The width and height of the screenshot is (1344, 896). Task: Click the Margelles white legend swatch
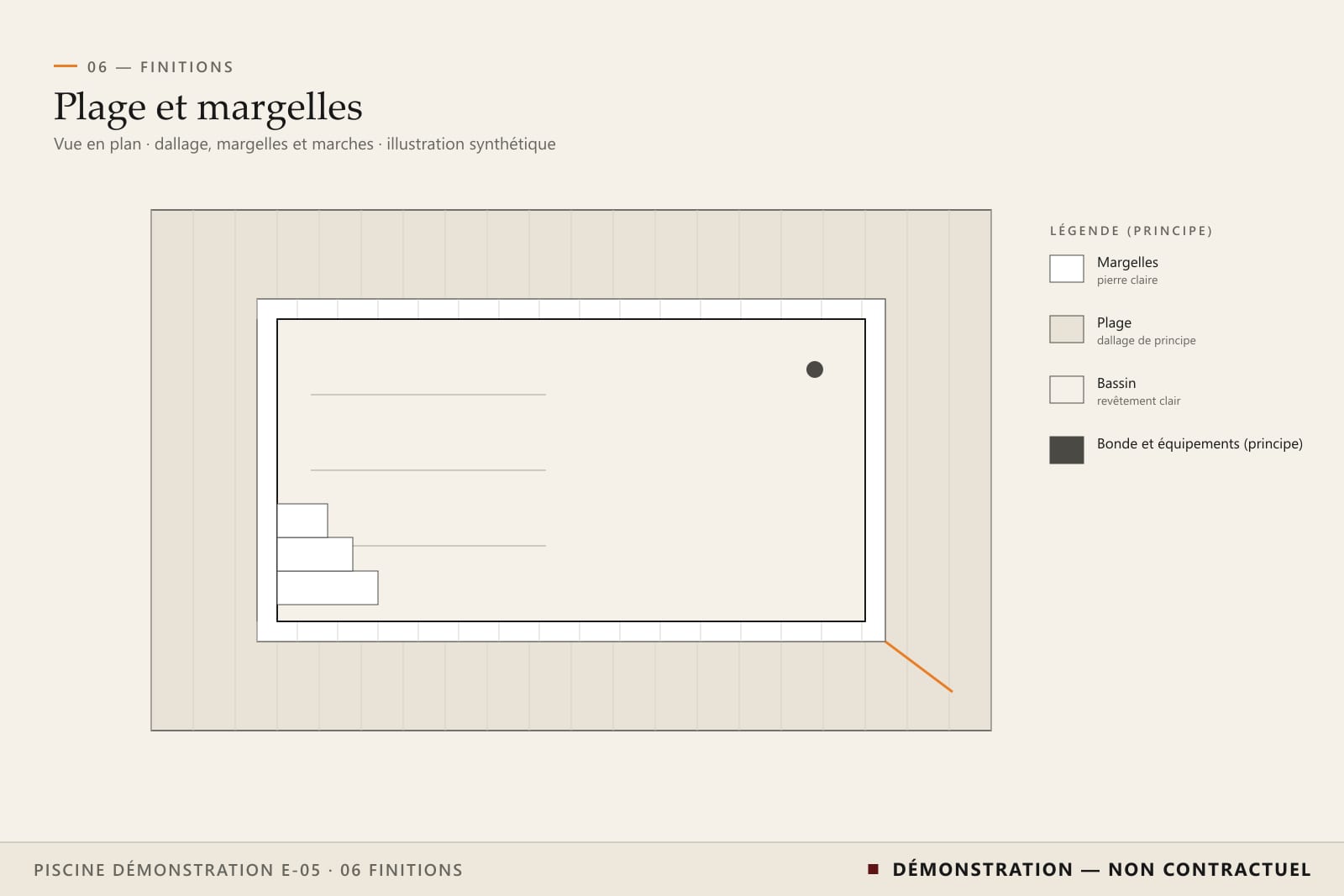(x=1067, y=269)
